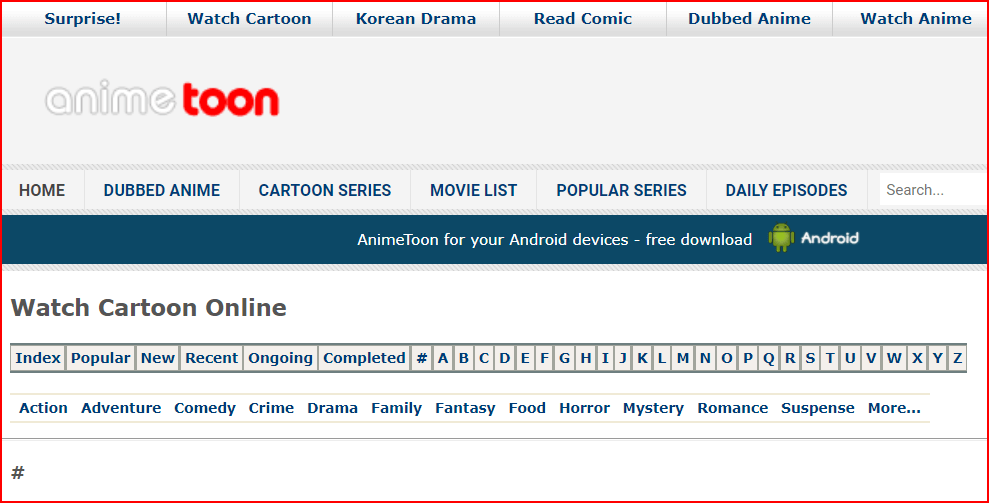Filter cartoons by letter C
This screenshot has height=503, width=989.
484,358
